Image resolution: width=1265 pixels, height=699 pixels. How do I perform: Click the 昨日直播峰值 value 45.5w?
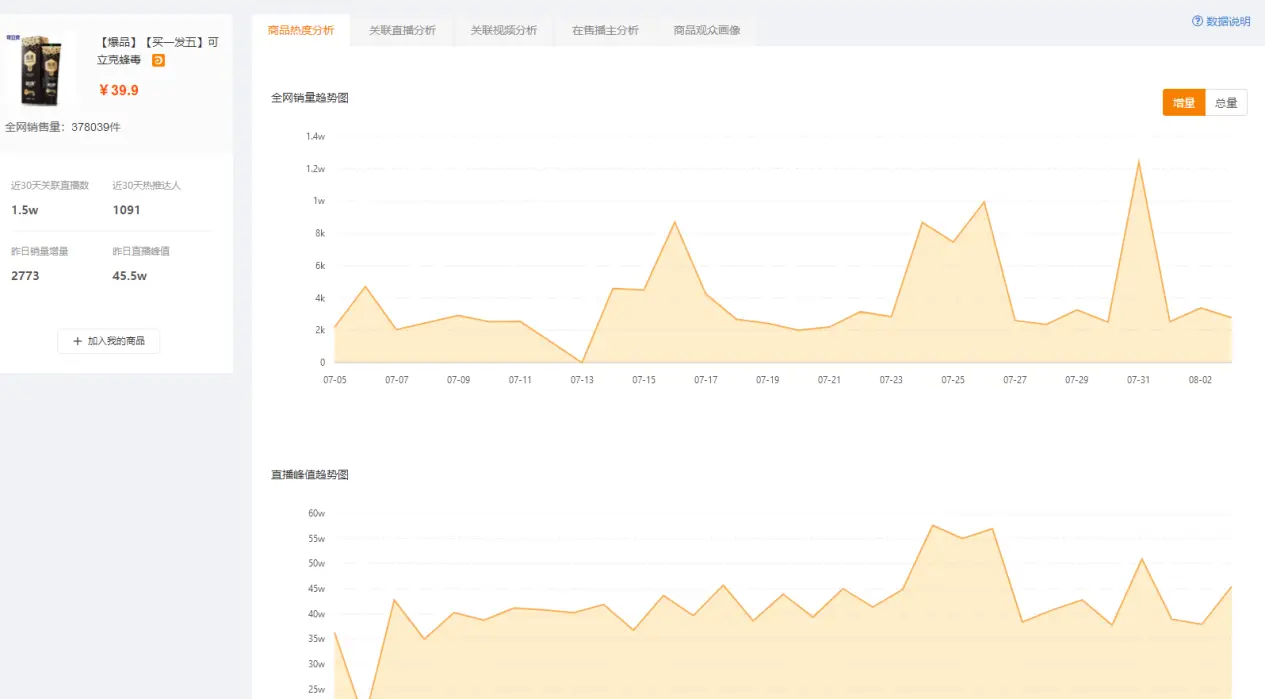130,275
